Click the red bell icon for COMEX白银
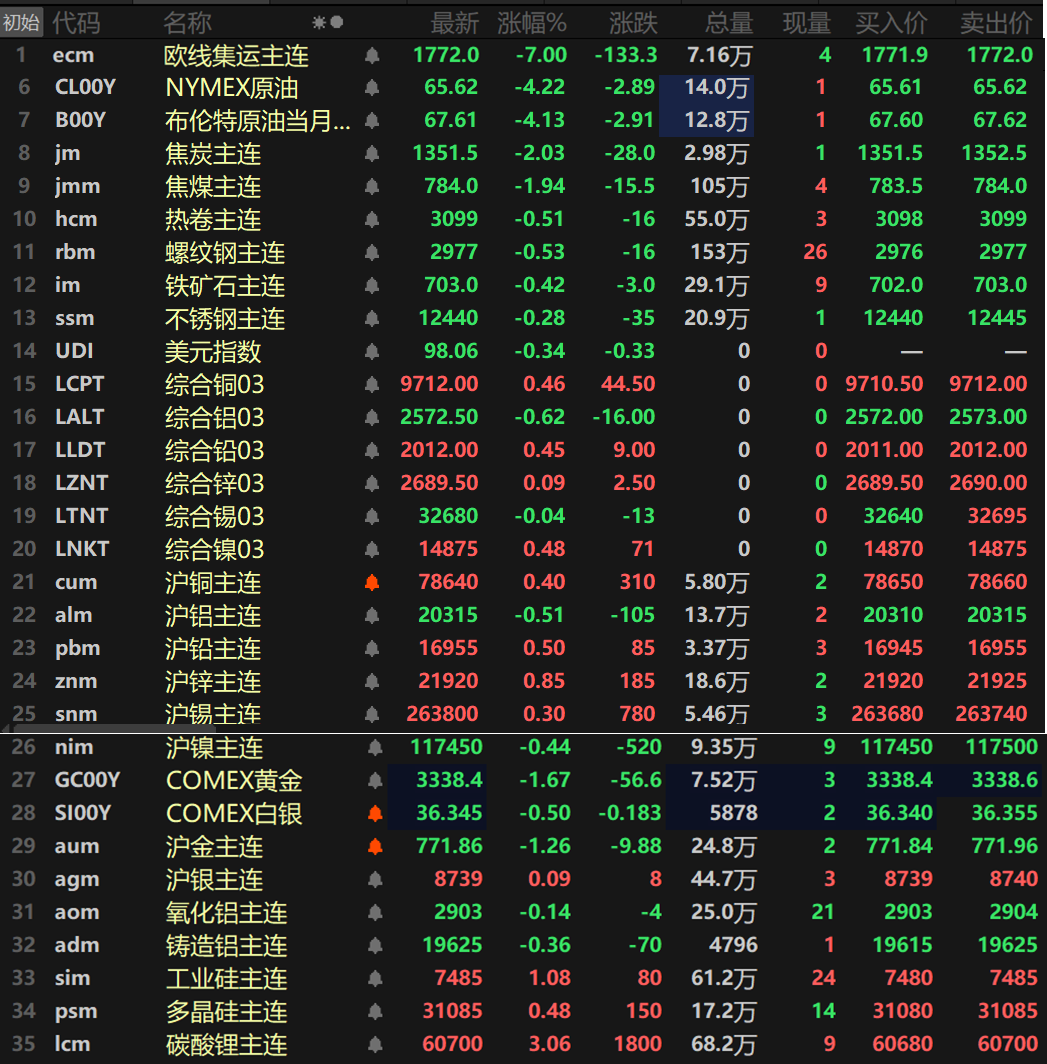This screenshot has height=1064, width=1047. pyautogui.click(x=375, y=813)
